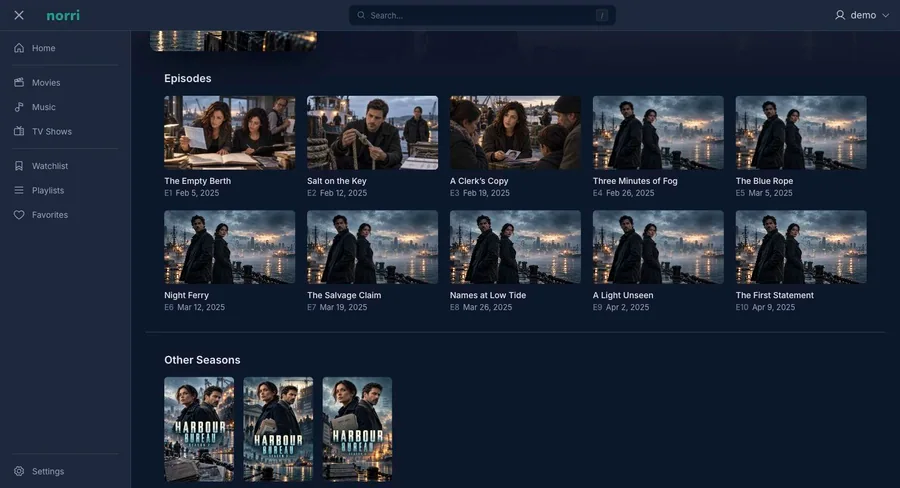Click A Light Unseen title text
This screenshot has height=488, width=900.
[x=623, y=295]
